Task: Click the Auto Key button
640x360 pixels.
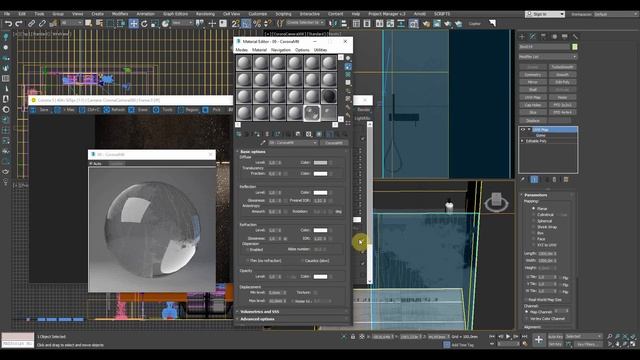Action: pyautogui.click(x=555, y=336)
